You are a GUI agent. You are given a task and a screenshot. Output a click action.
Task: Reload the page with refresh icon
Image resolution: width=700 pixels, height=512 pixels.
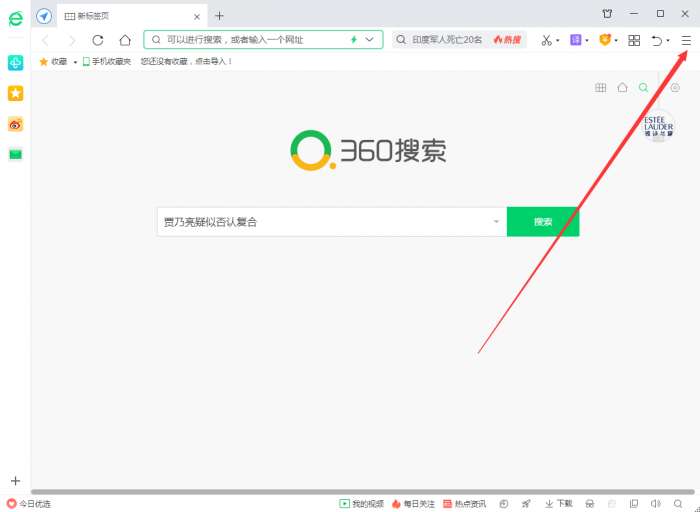[x=98, y=40]
